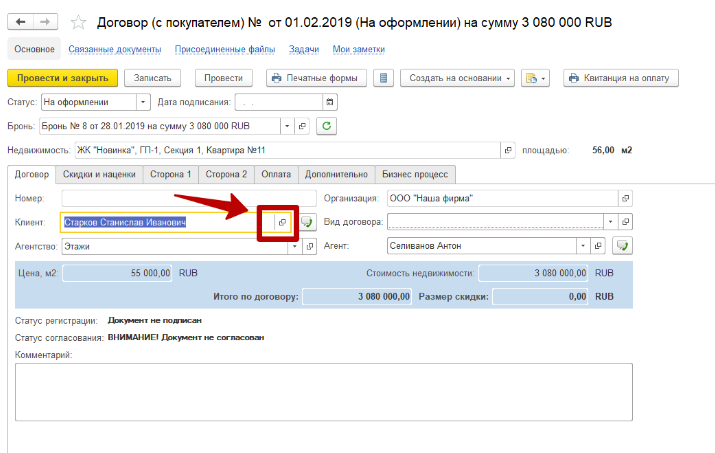Viewport: 715px width, 453px height.
Task: Expand the Статус dropdown list
Action: pyautogui.click(x=143, y=102)
